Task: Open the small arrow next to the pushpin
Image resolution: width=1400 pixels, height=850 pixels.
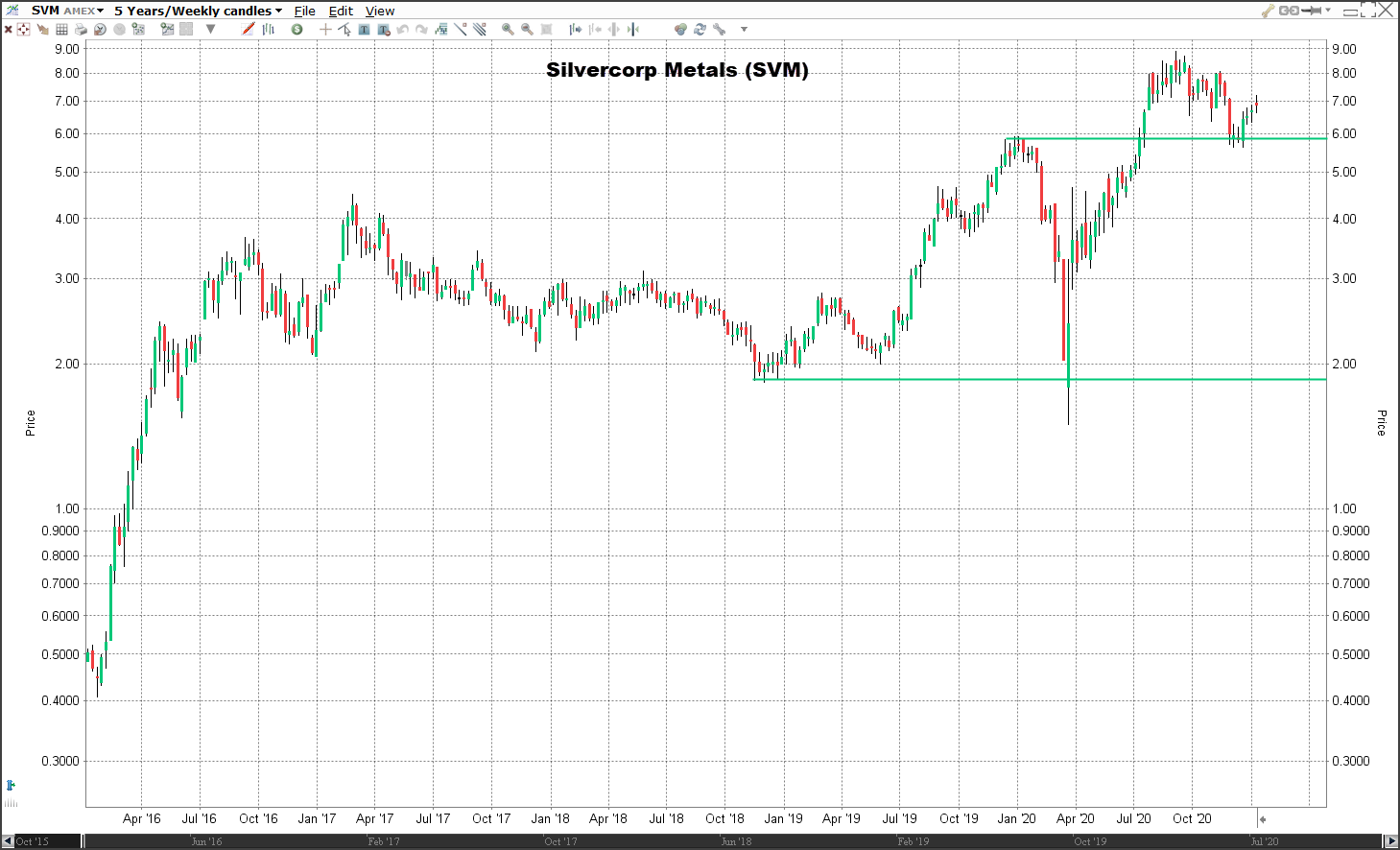Action: tap(1328, 10)
